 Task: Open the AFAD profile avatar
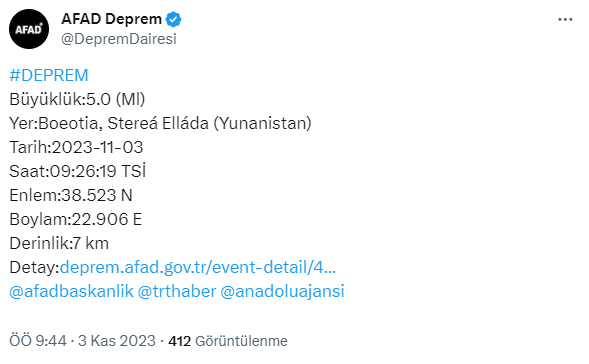tap(29, 29)
